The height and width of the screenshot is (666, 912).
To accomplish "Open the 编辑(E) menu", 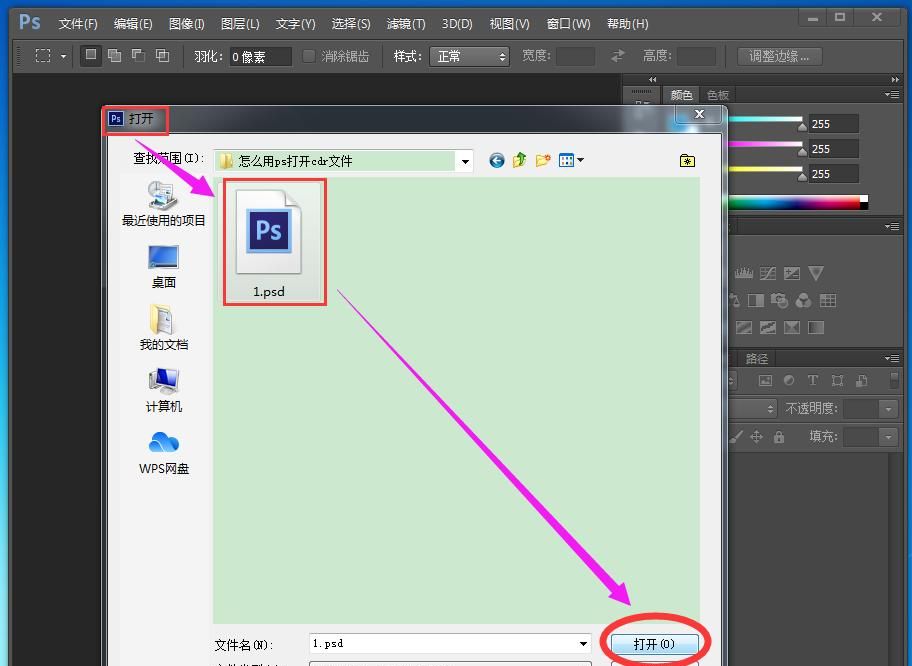I will coord(133,24).
